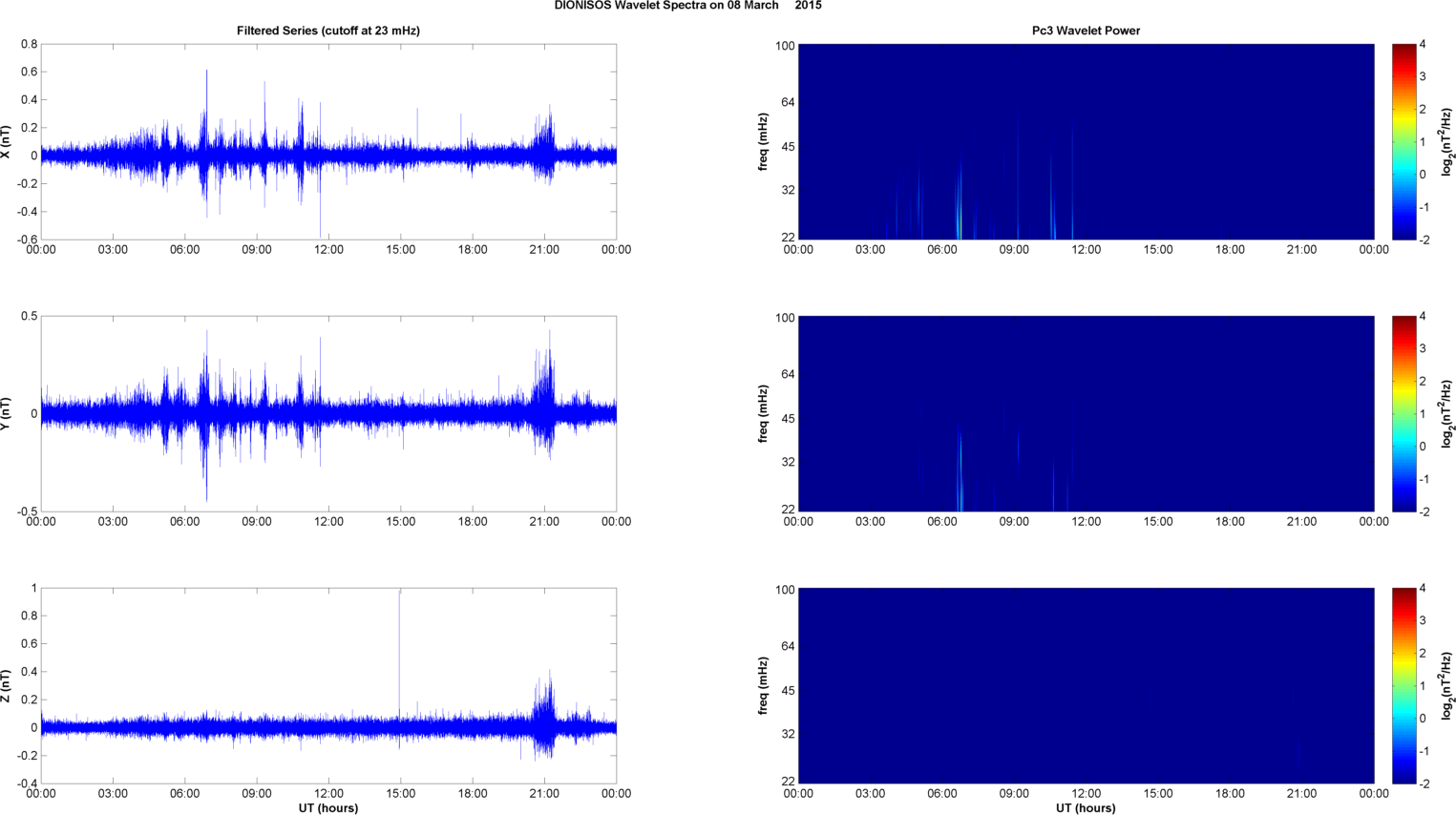Select the 'Pc3 Wavelet Power' heading
The image size is (1456, 815).
tap(1086, 31)
